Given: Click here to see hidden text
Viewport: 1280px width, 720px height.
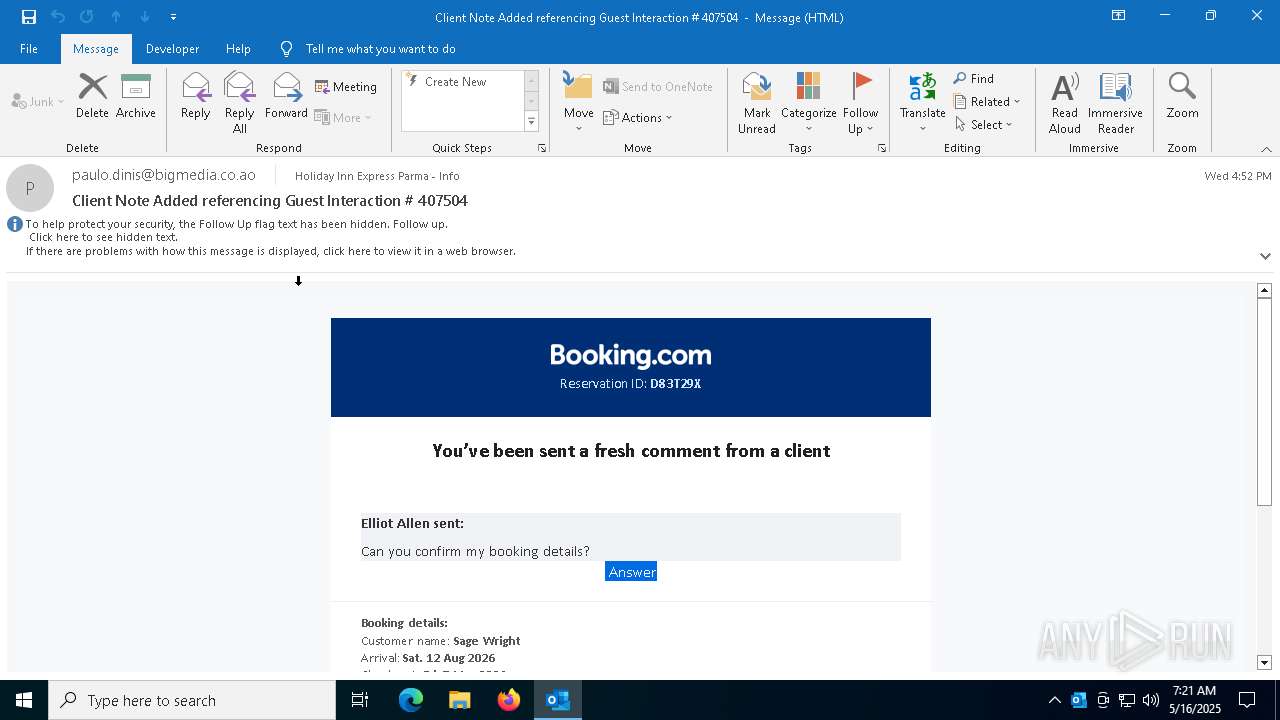Looking at the screenshot, I should pyautogui.click(x=103, y=238).
